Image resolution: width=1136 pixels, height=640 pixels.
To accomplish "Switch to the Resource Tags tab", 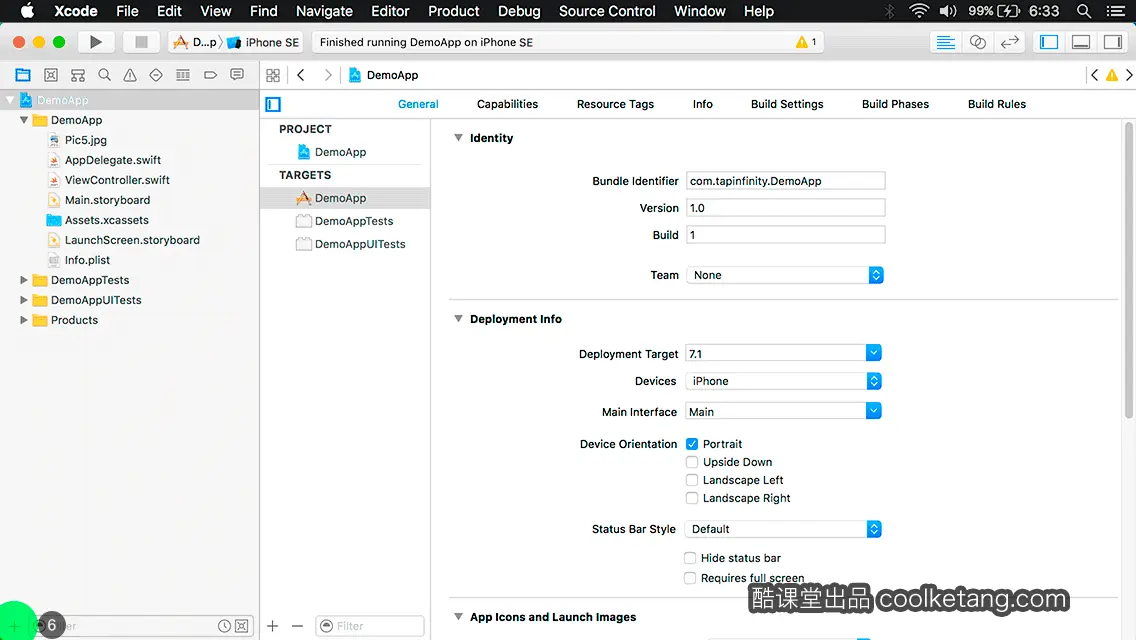I will [615, 104].
